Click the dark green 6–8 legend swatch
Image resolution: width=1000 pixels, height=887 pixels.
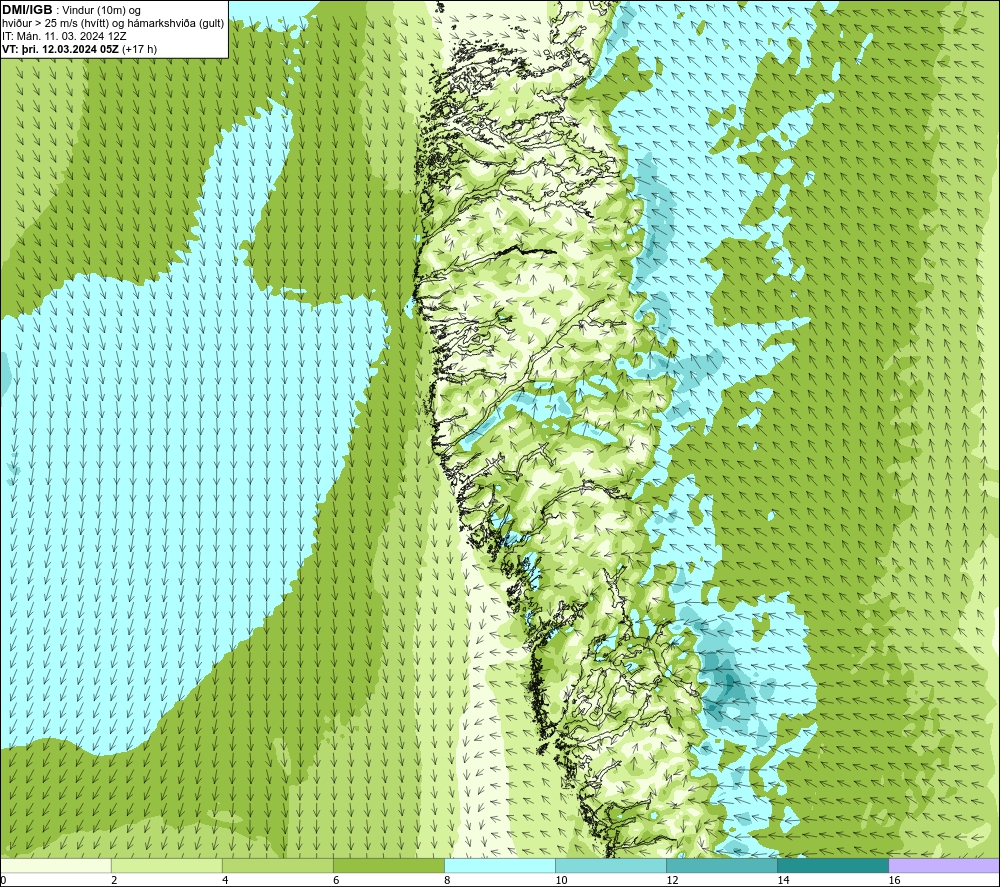tap(389, 865)
